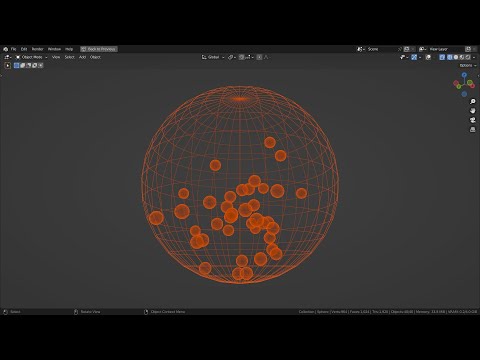Add a new view layer

coord(469,49)
